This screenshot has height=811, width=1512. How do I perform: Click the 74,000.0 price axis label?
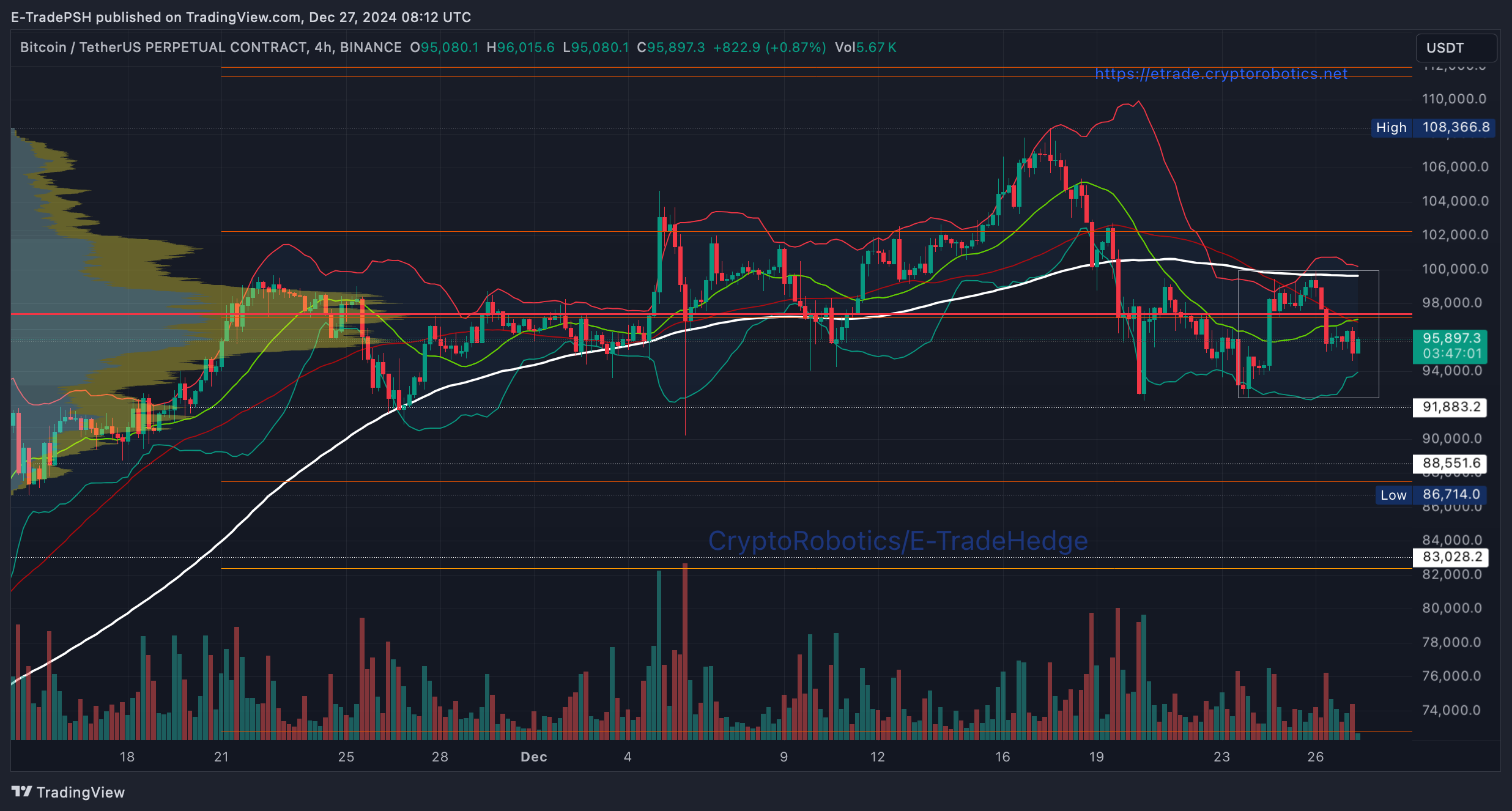pos(1452,710)
